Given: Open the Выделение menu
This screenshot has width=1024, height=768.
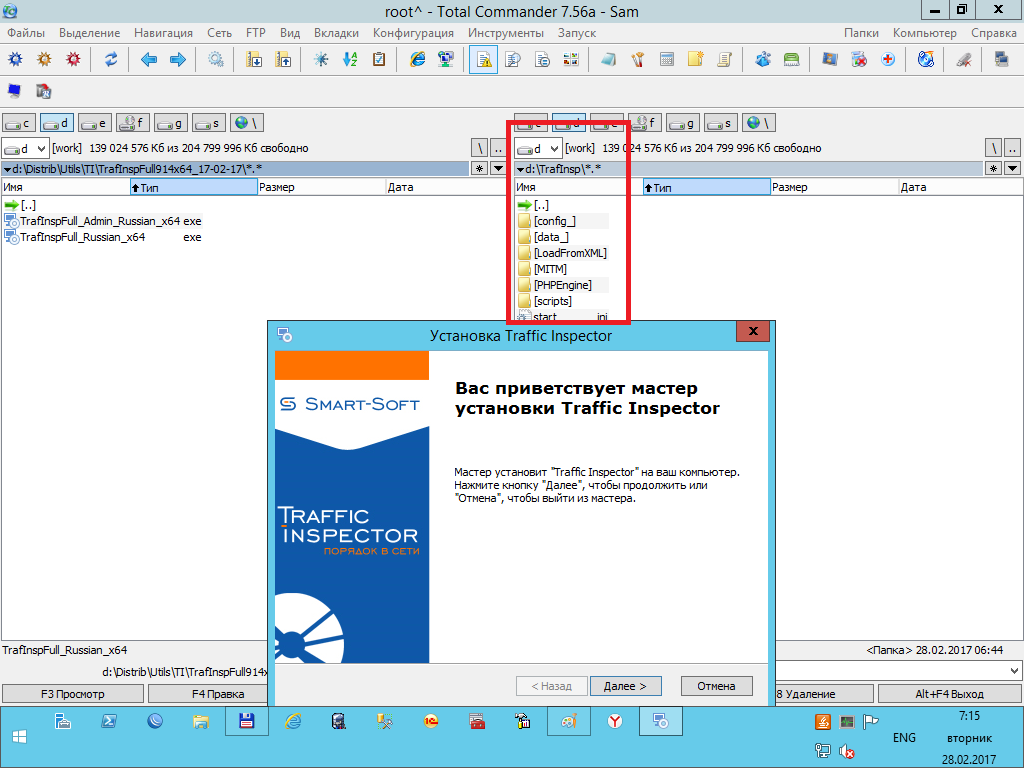Looking at the screenshot, I should click(x=89, y=33).
